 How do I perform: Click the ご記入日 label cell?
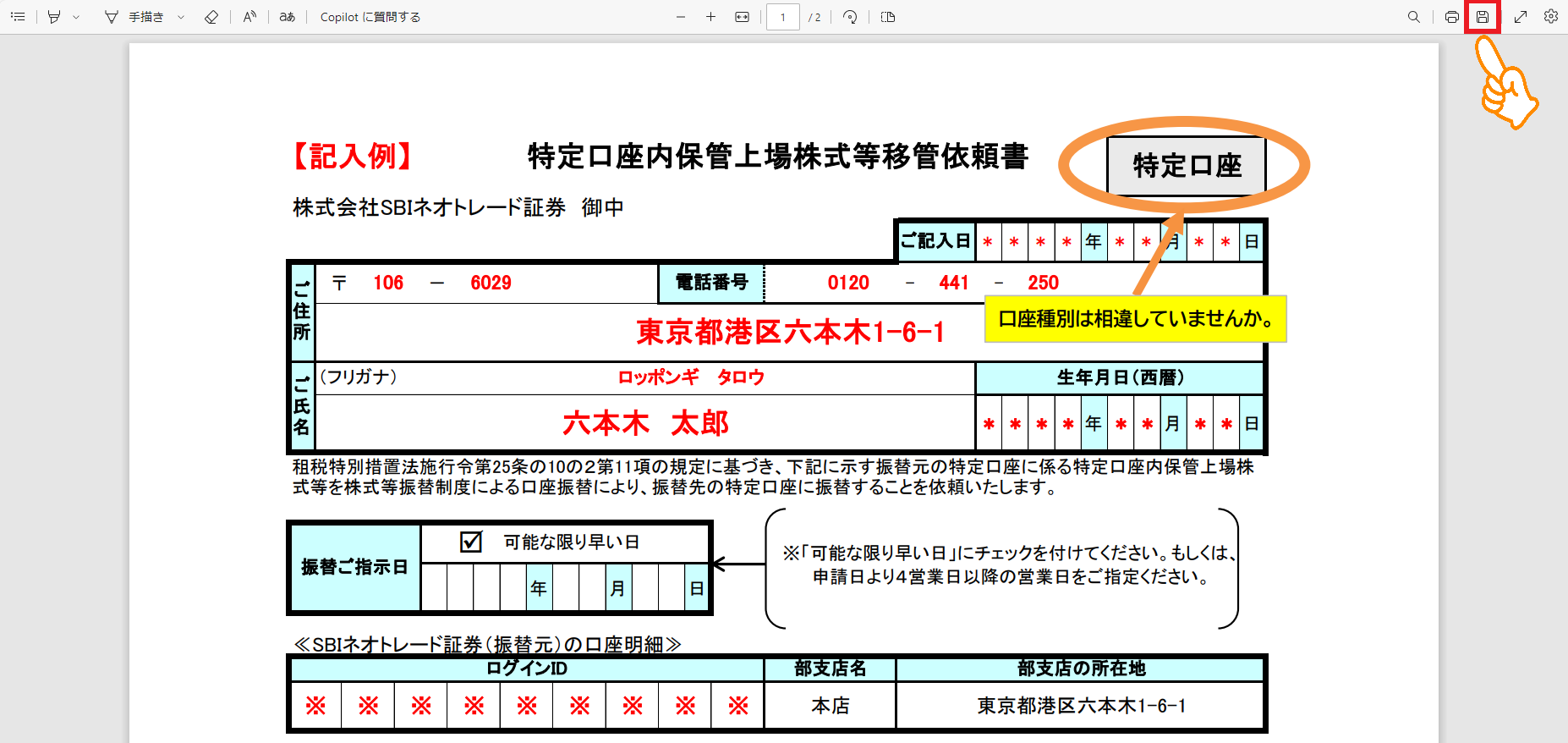(935, 241)
